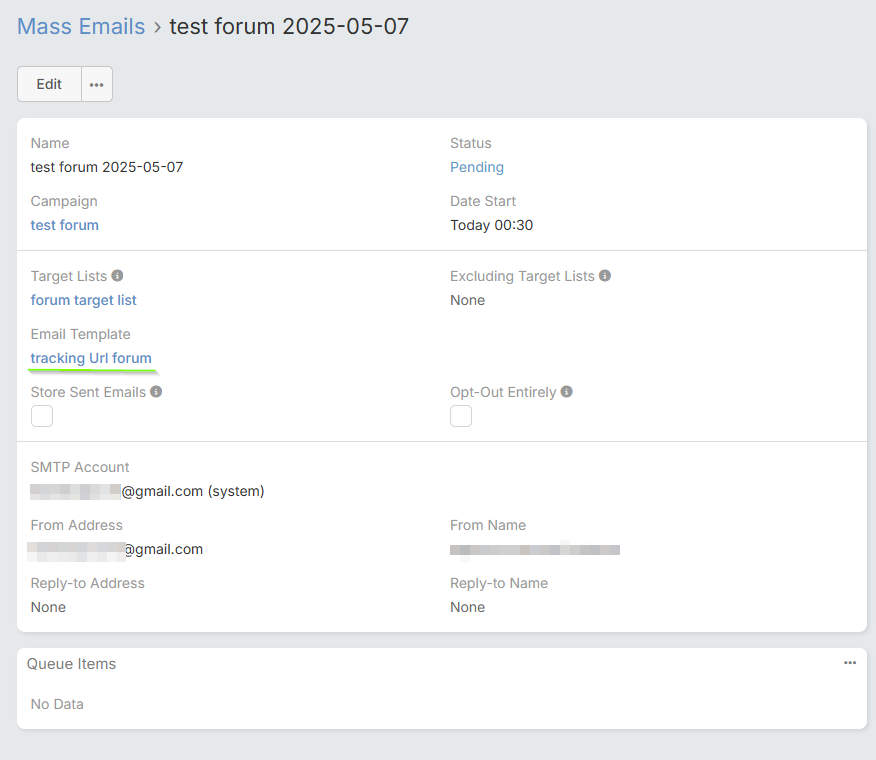Click the Queue Items panel title
The image size is (876, 760).
(71, 664)
